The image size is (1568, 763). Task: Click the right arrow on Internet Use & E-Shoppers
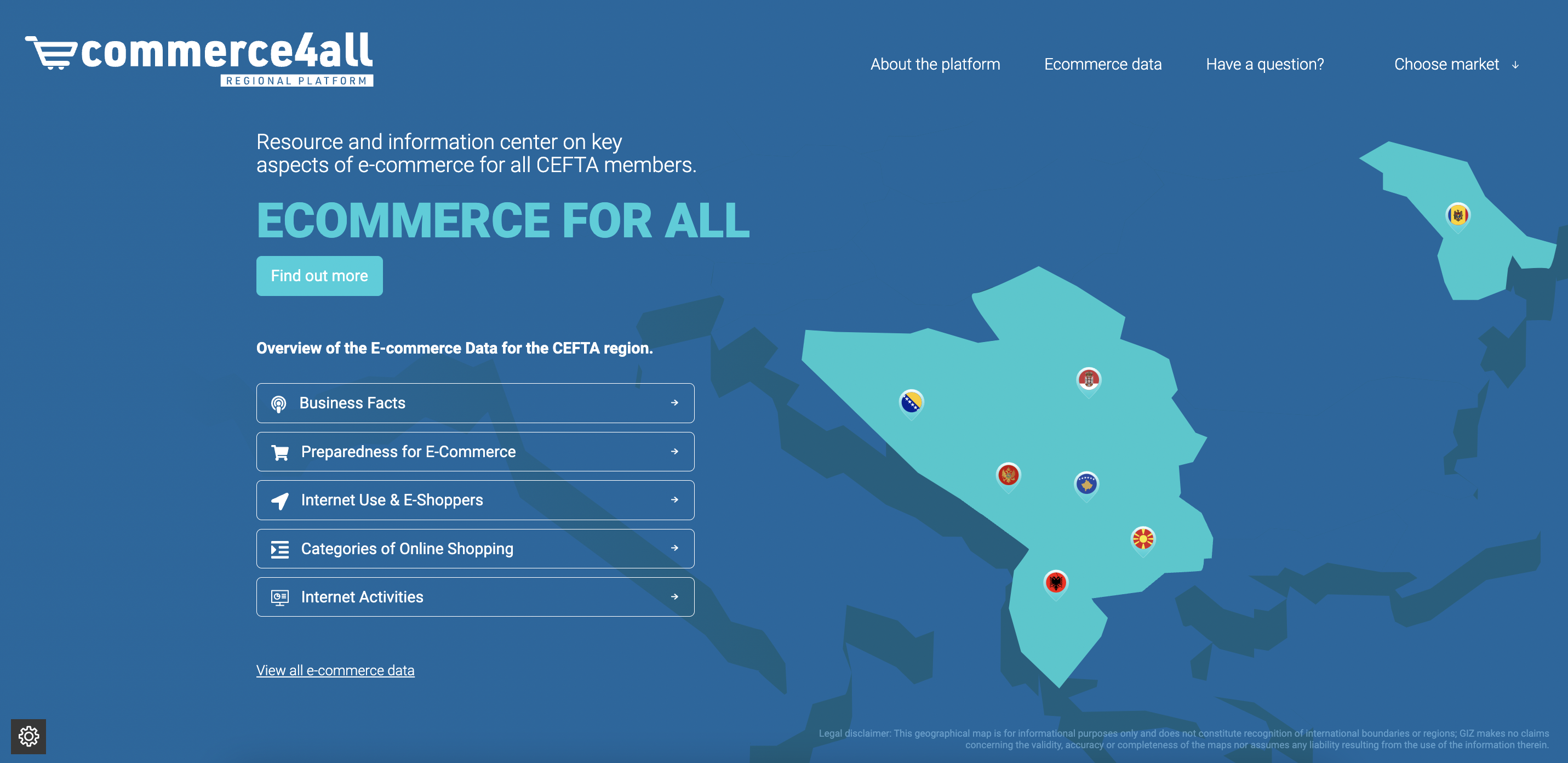[674, 499]
